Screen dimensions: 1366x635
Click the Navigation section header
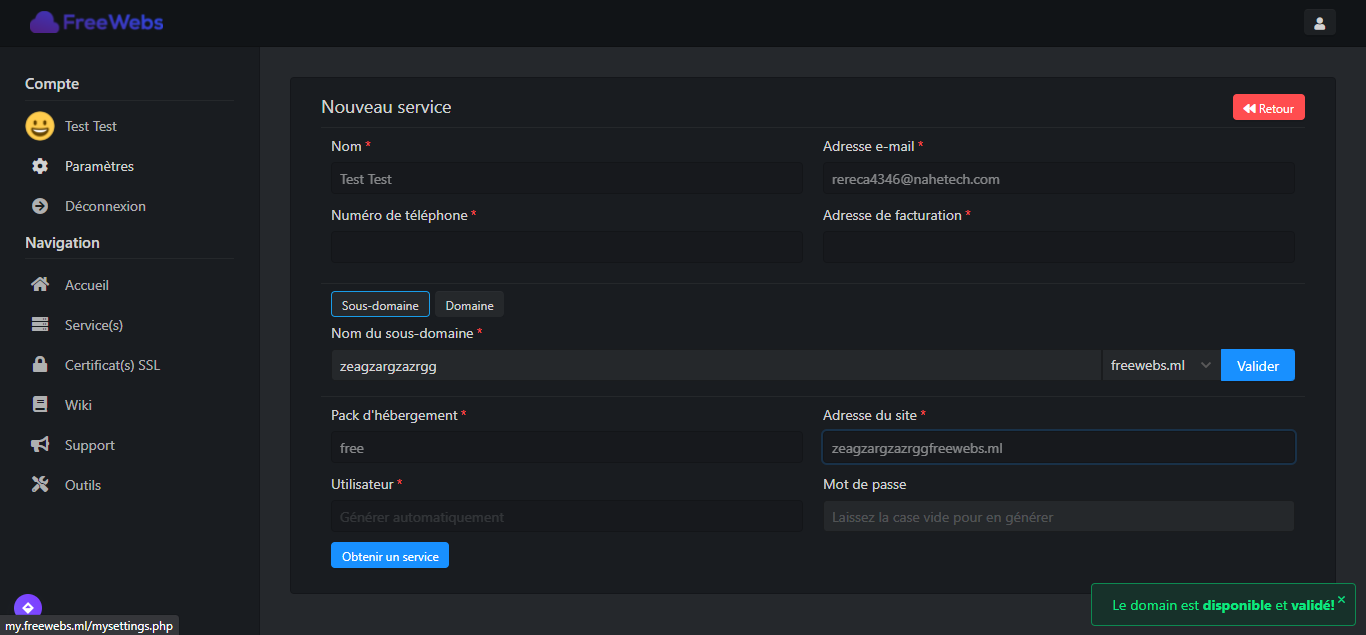[62, 243]
